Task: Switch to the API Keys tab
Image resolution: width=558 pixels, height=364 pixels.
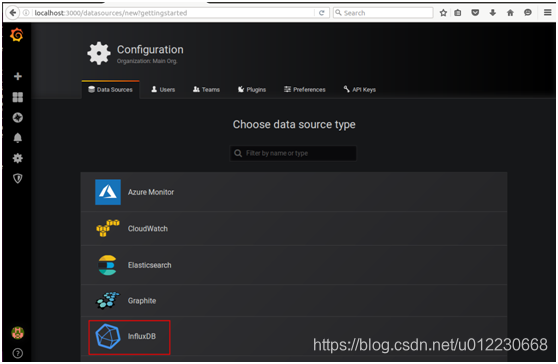Action: 360,90
